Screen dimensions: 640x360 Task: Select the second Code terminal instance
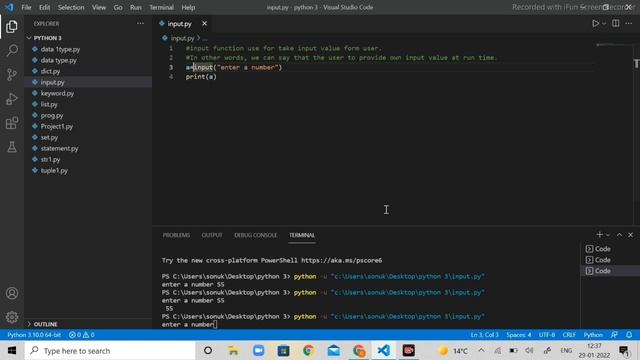[610, 260]
